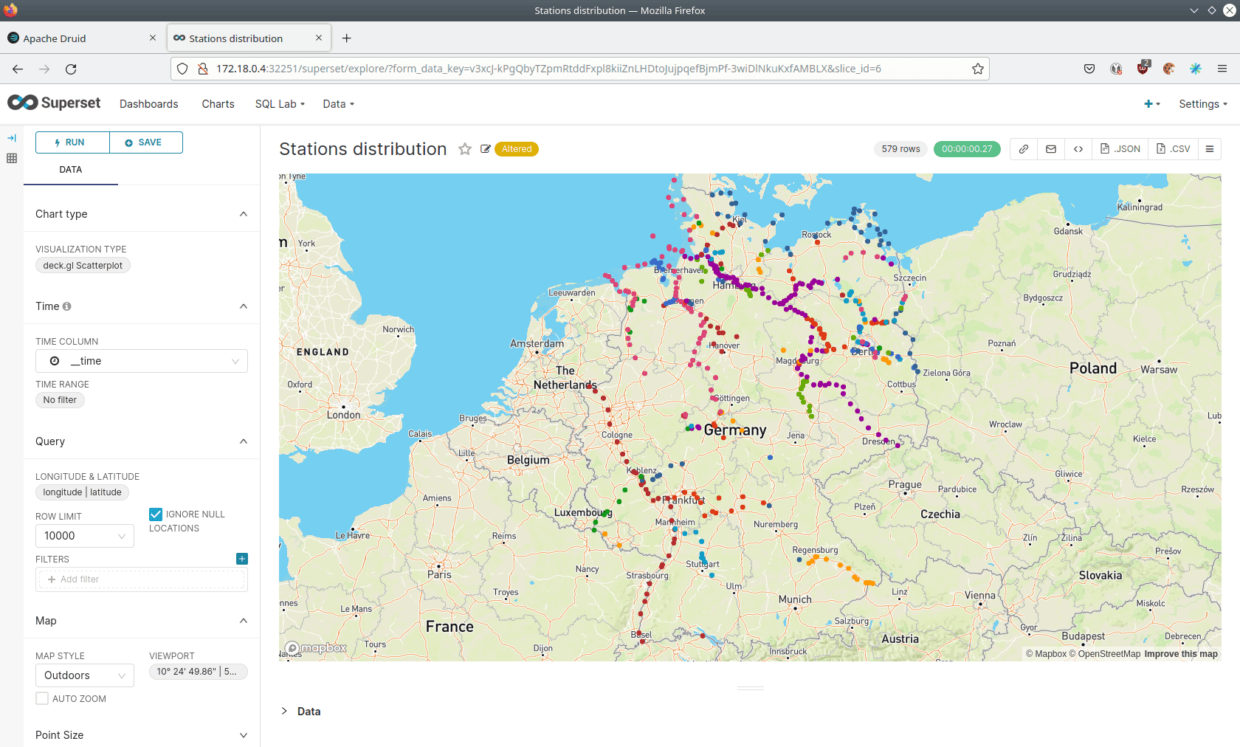1240x747 pixels.
Task: Click the embed code icon
Action: pyautogui.click(x=1078, y=148)
